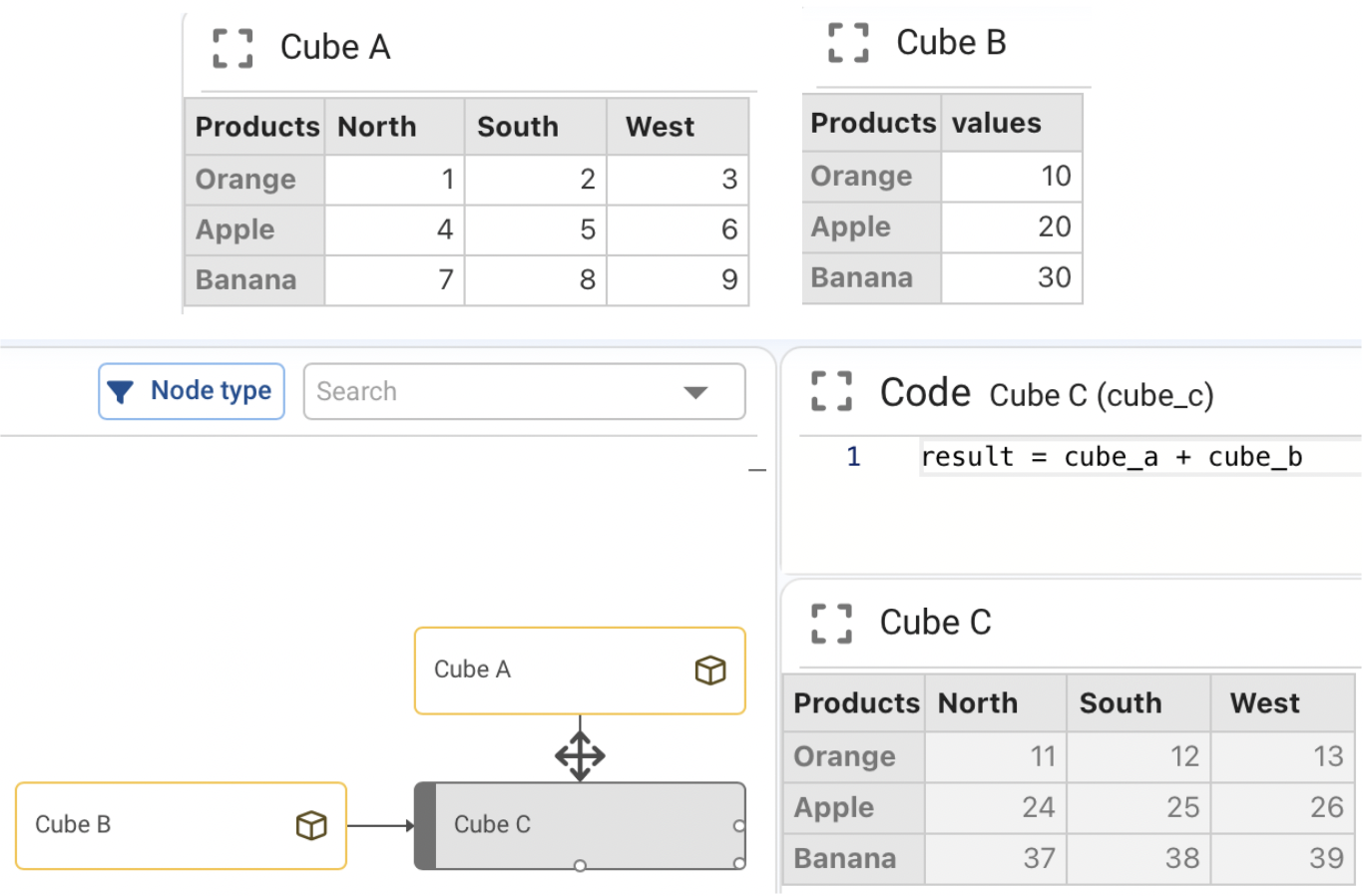Screen dimensions: 1363x896
Task: Click the funnel icon in Node type filter
Action: coord(121,392)
